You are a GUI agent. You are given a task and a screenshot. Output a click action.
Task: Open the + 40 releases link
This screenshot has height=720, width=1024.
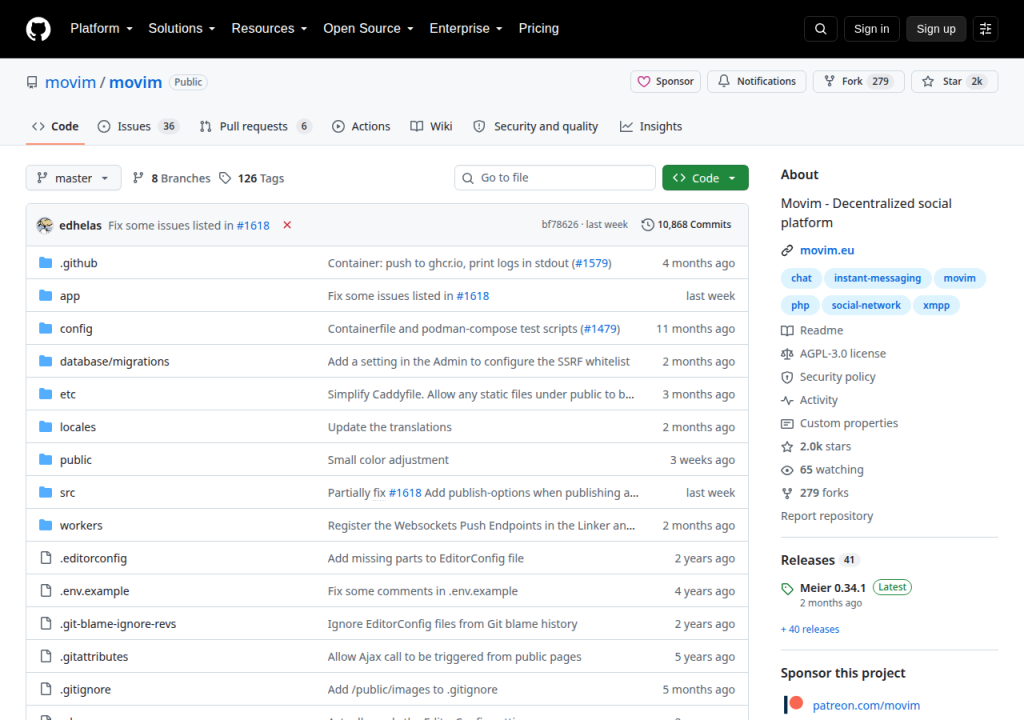(x=810, y=629)
